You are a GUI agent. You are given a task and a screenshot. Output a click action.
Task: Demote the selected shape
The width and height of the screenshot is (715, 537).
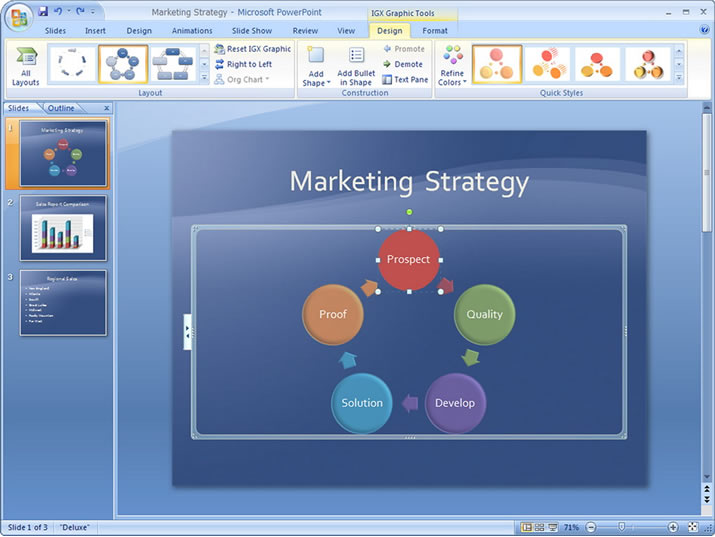pos(403,64)
